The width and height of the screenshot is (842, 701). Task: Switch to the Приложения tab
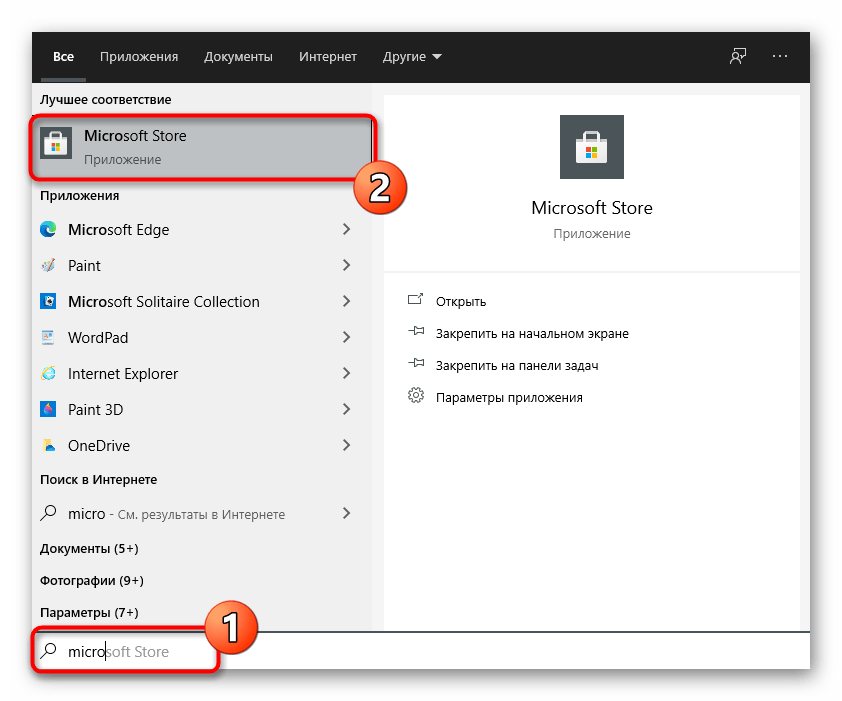click(x=139, y=57)
